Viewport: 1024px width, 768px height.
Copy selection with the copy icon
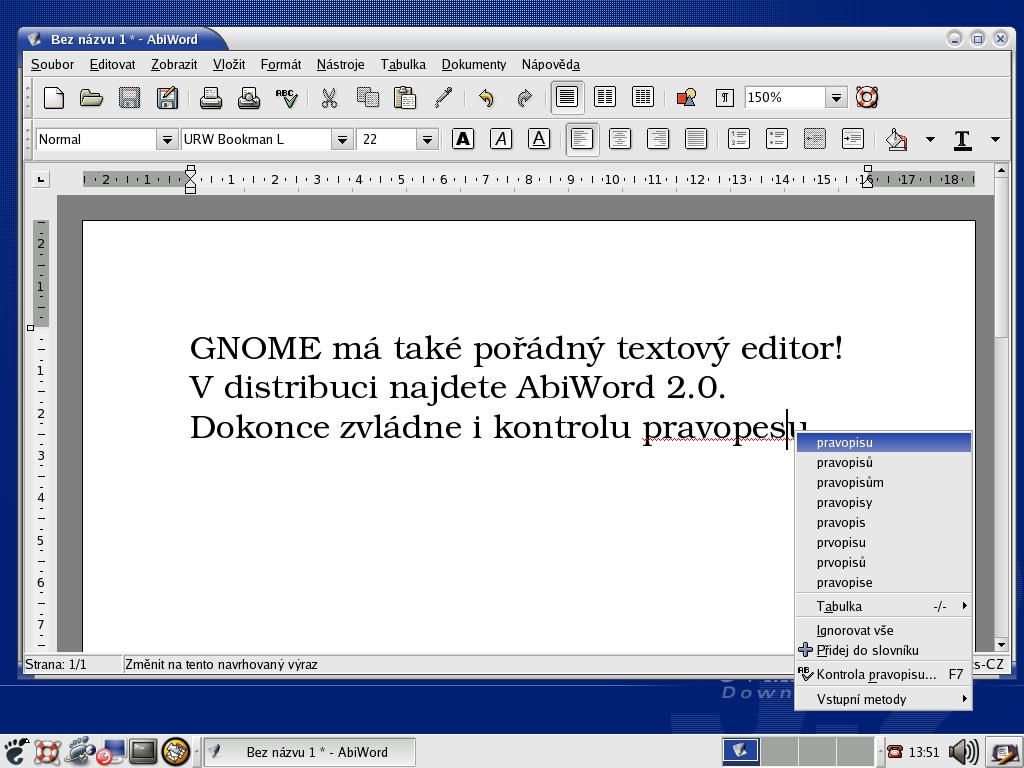coord(368,98)
